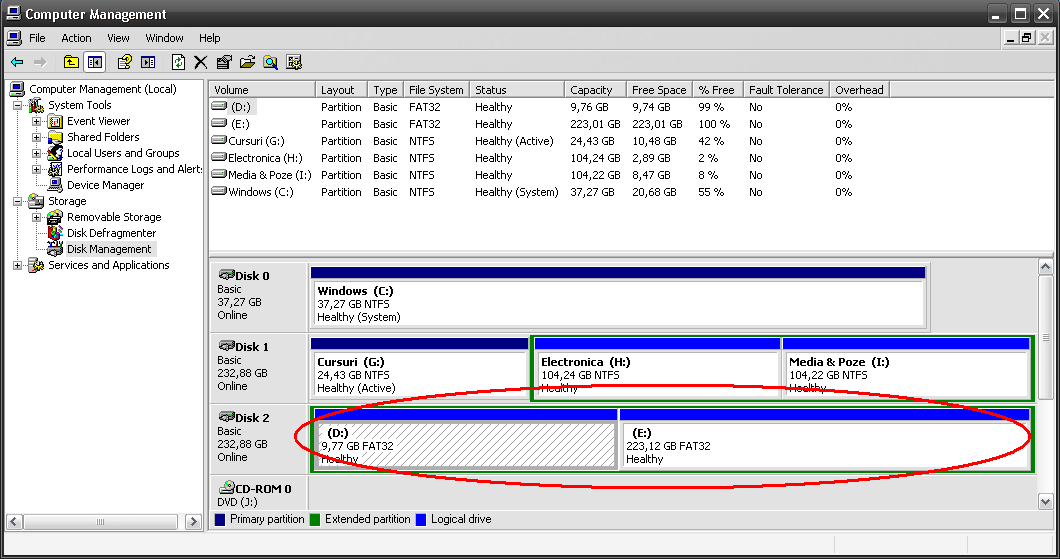This screenshot has height=559, width=1060.
Task: Sort by the Fault Tolerance column header
Action: tap(786, 89)
